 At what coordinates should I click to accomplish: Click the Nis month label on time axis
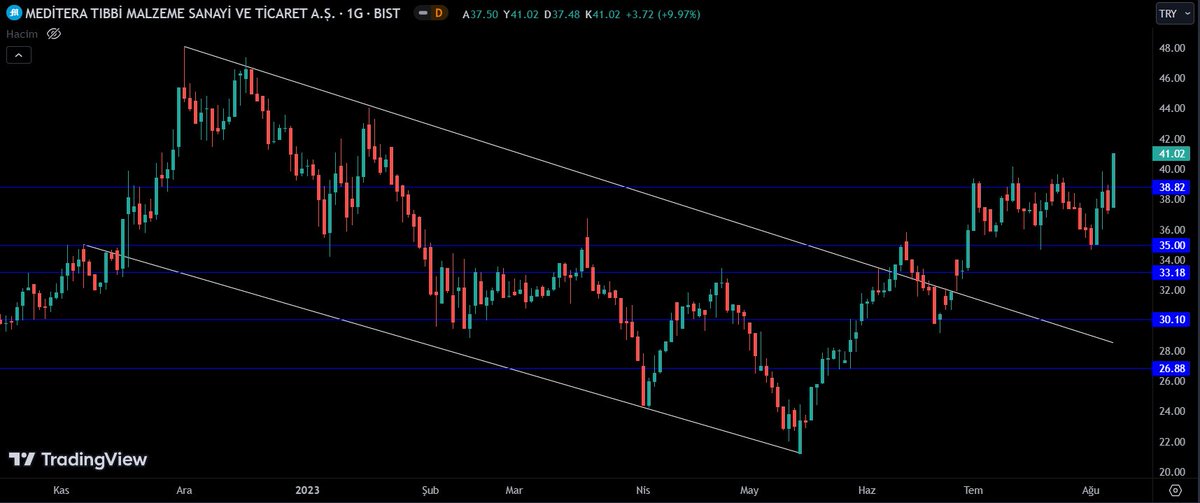click(x=643, y=491)
